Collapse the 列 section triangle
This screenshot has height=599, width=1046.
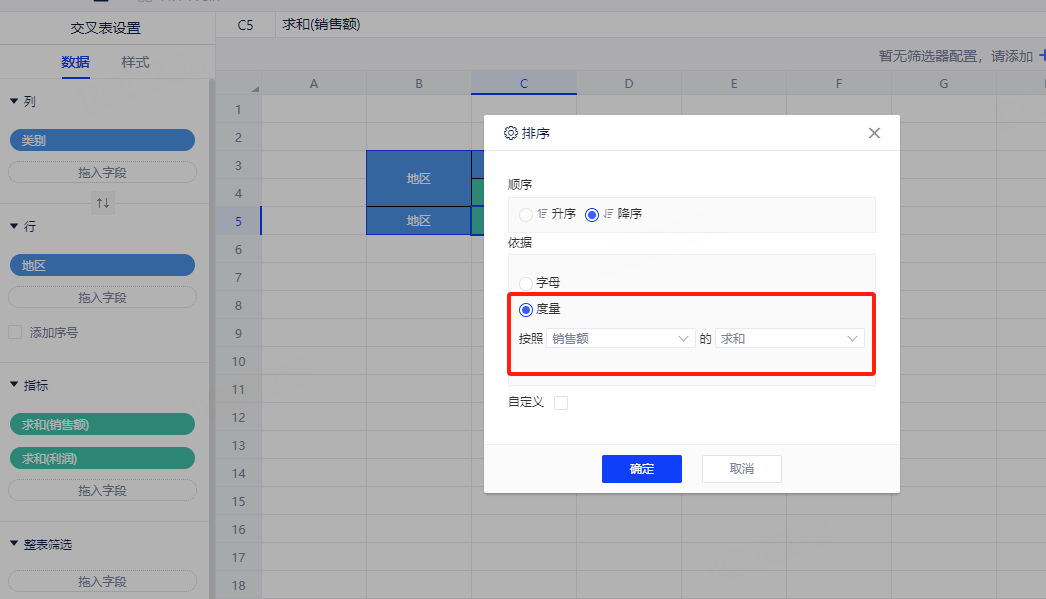[x=14, y=101]
